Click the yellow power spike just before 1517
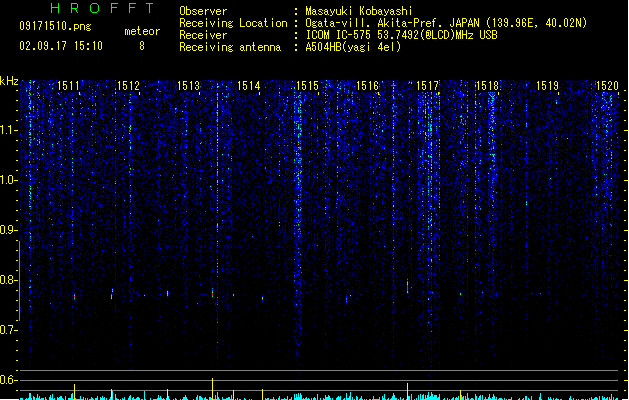The height and width of the screenshot is (400, 629). click(x=408, y=391)
